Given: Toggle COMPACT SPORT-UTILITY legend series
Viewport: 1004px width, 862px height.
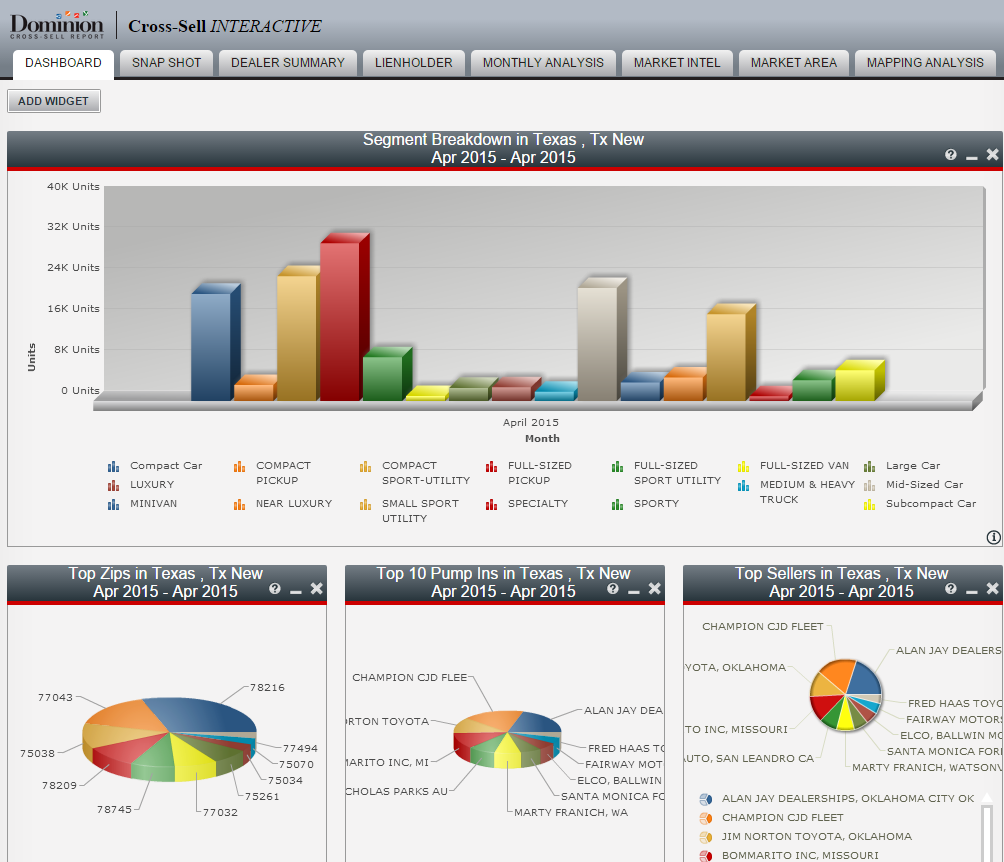Looking at the screenshot, I should point(415,473).
